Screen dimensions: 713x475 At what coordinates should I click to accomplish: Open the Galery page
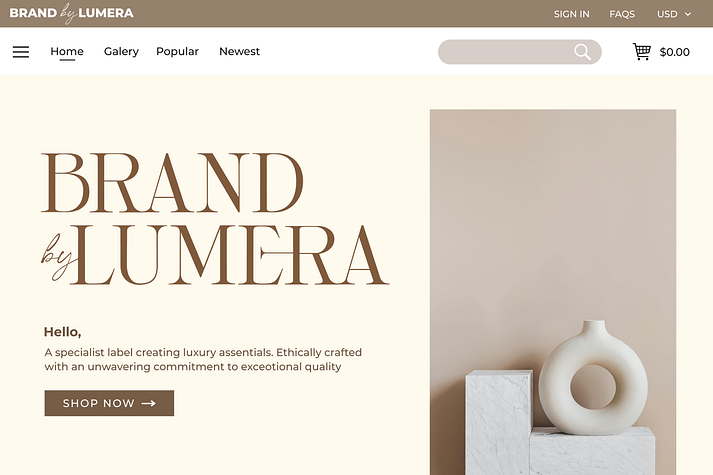tap(121, 51)
